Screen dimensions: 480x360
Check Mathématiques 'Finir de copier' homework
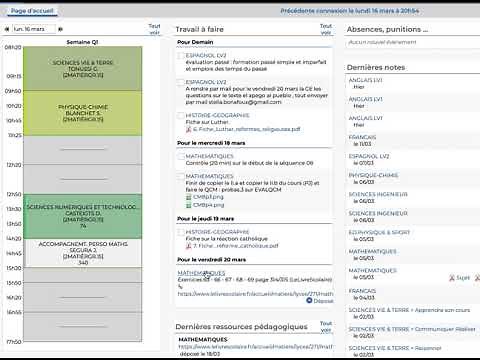pyautogui.click(x=180, y=176)
